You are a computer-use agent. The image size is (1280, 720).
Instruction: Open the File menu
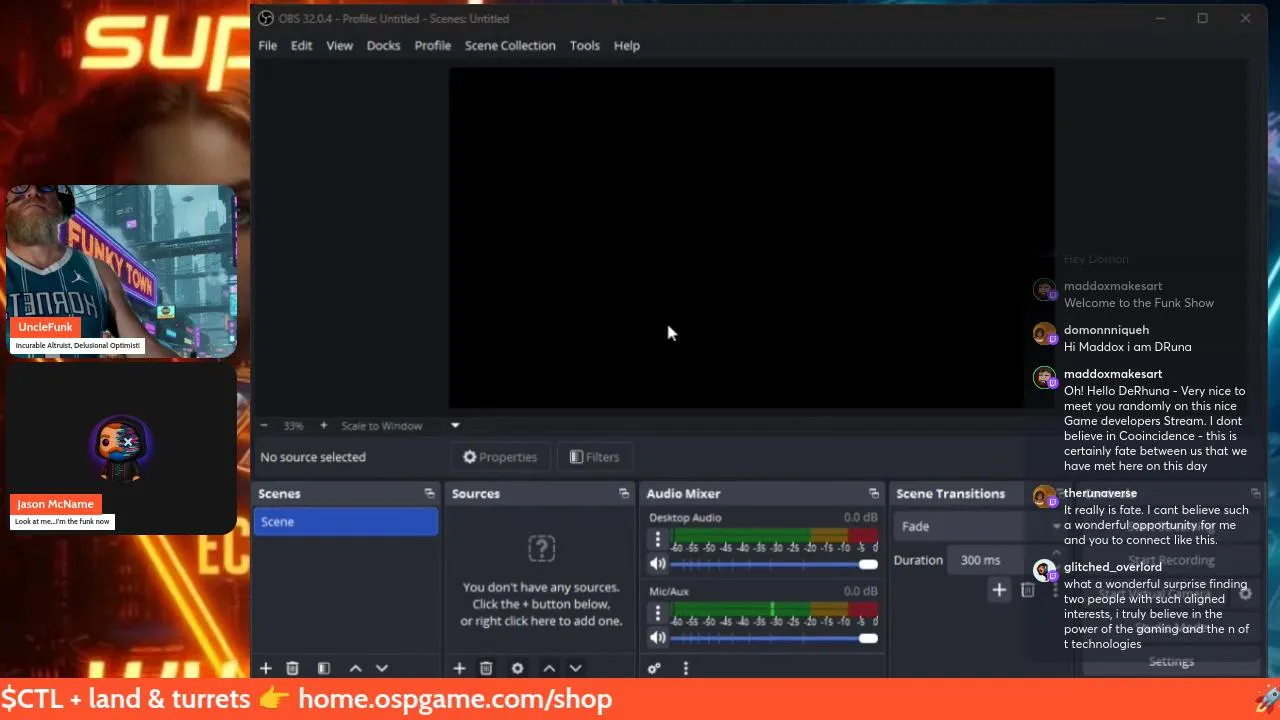coord(268,45)
